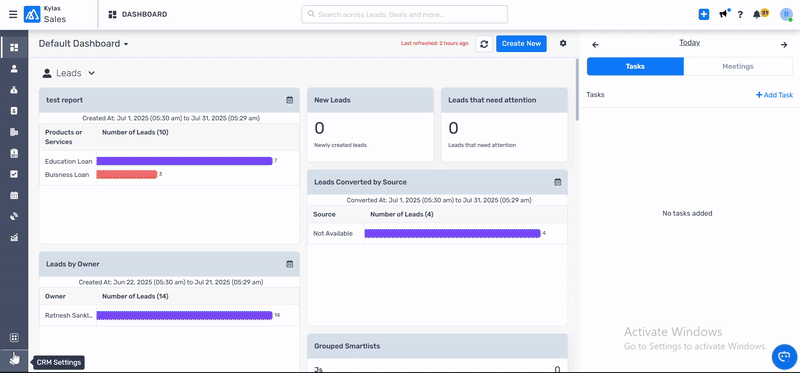Go to the next day arrow
Screen dimensions: 800x373
point(784,45)
